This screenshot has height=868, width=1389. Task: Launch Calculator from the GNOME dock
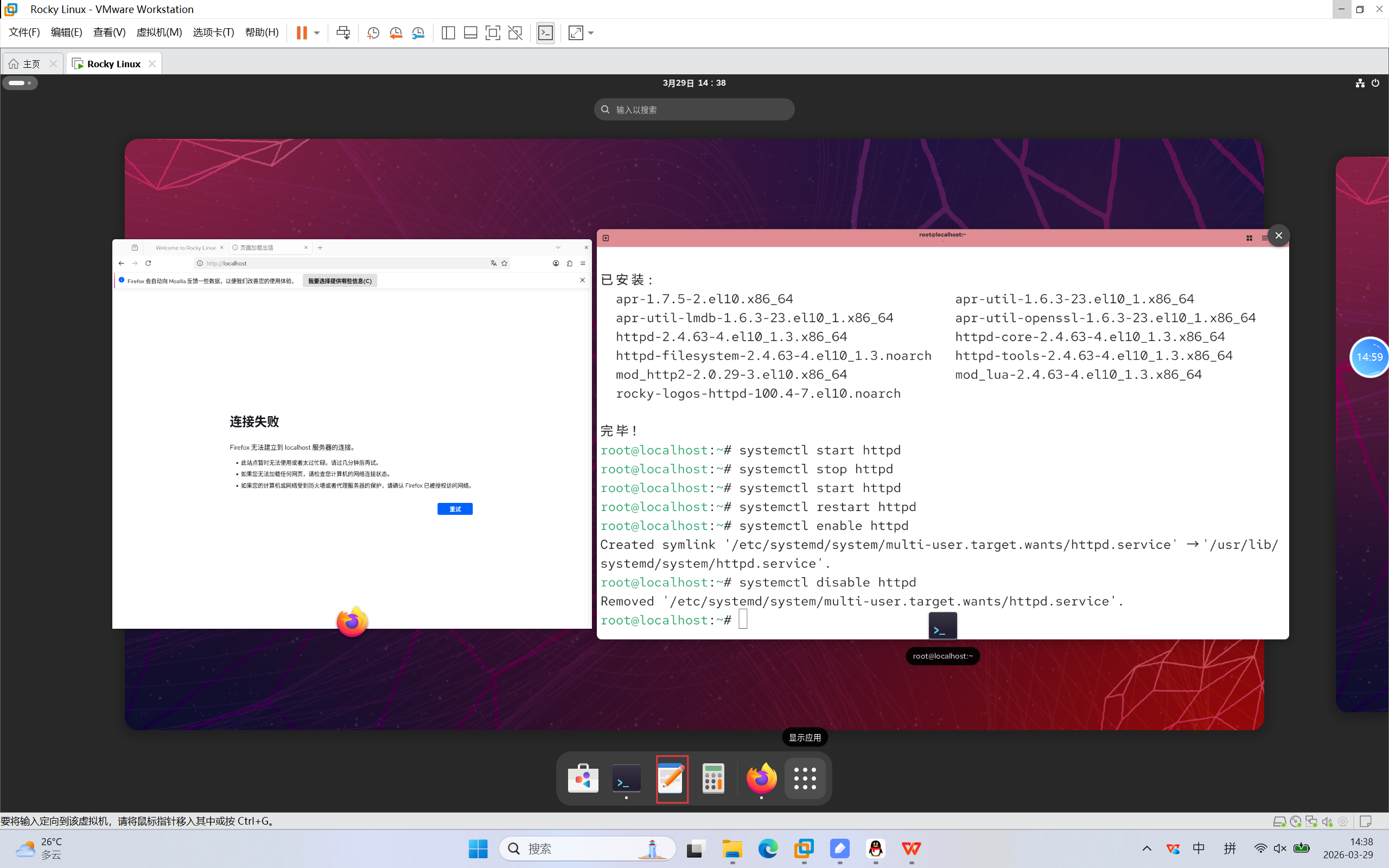[x=713, y=778]
